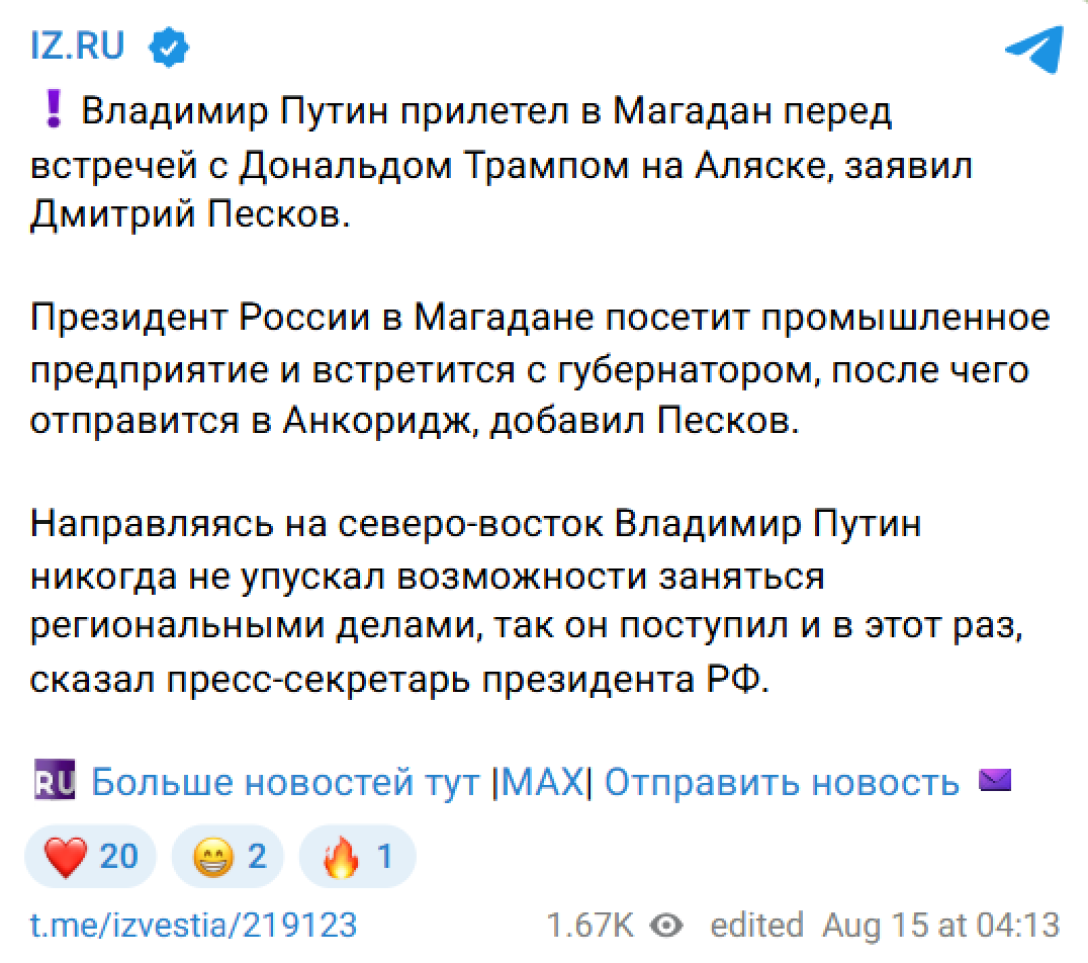Open the t.me/izvestia/219123 post link
This screenshot has height=963, width=1088.
(x=193, y=925)
